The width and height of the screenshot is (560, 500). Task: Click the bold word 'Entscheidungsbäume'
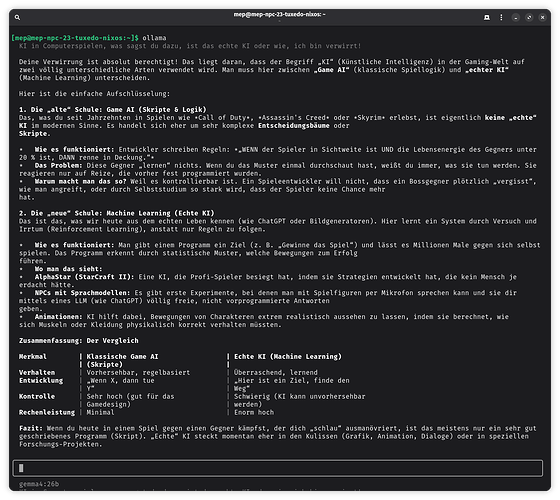294,125
